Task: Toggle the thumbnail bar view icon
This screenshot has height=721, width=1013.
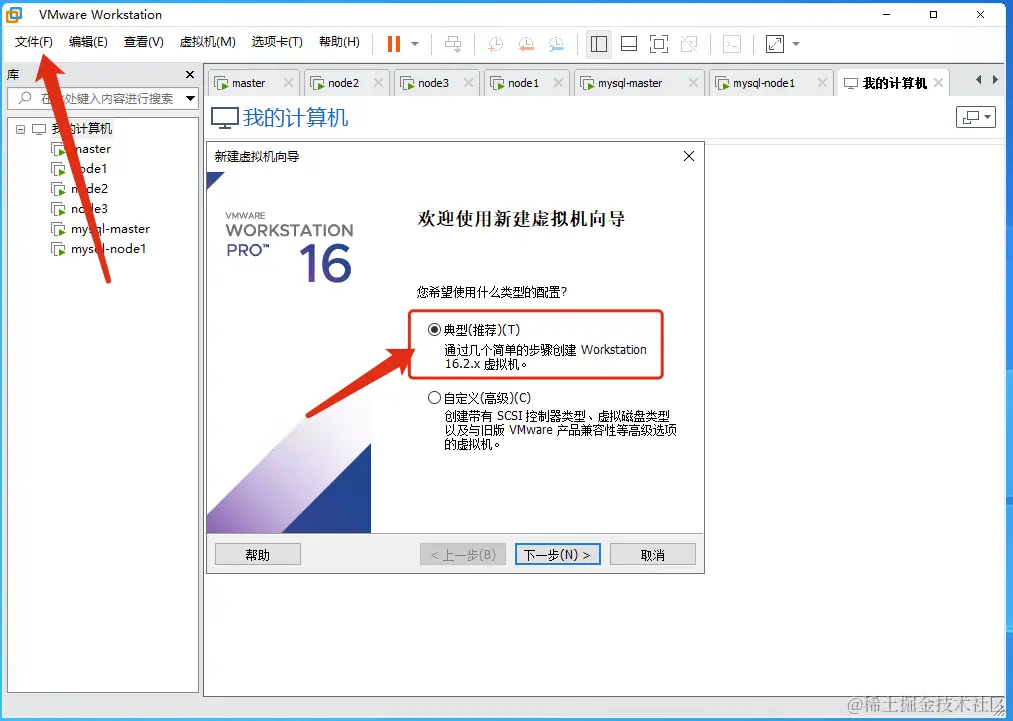Action: [629, 44]
